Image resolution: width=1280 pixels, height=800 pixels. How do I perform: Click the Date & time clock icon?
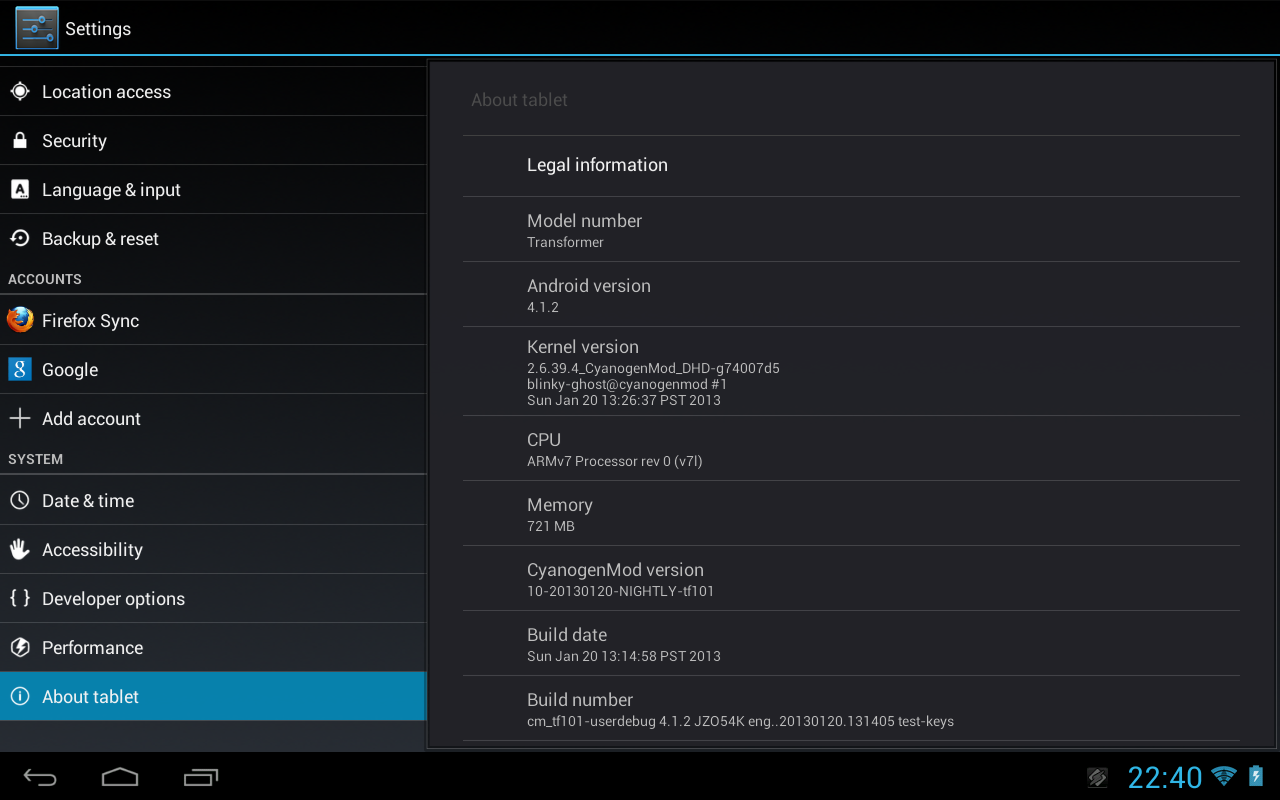20,500
